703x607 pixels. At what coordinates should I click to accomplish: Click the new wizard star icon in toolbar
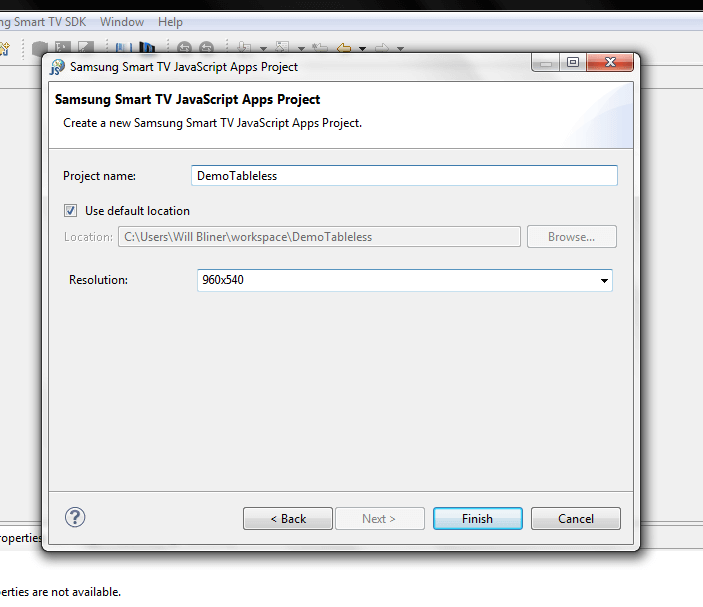click(4, 48)
